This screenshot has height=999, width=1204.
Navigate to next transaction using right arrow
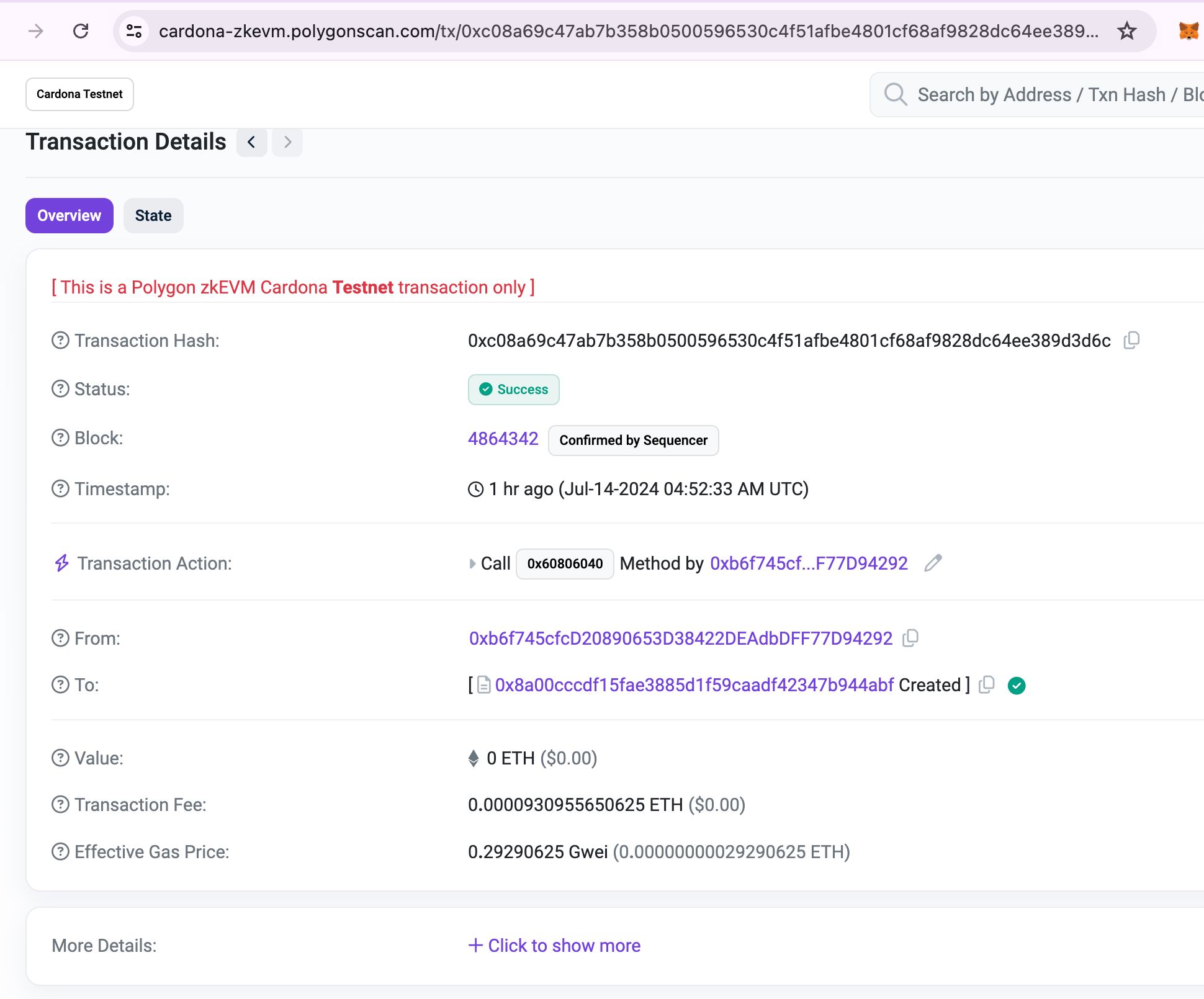[x=287, y=141]
